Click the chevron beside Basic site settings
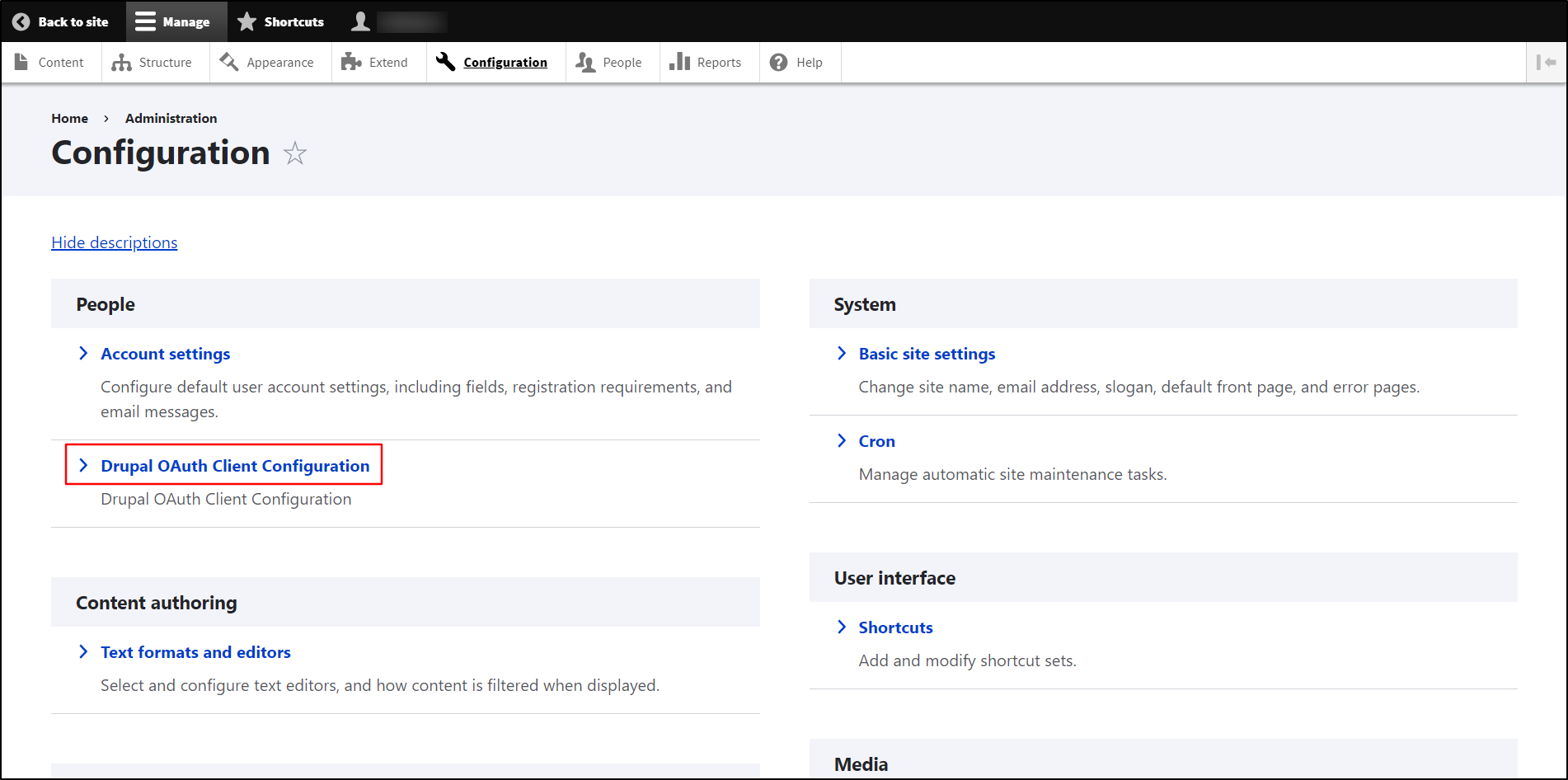The height and width of the screenshot is (780, 1568). 842,354
